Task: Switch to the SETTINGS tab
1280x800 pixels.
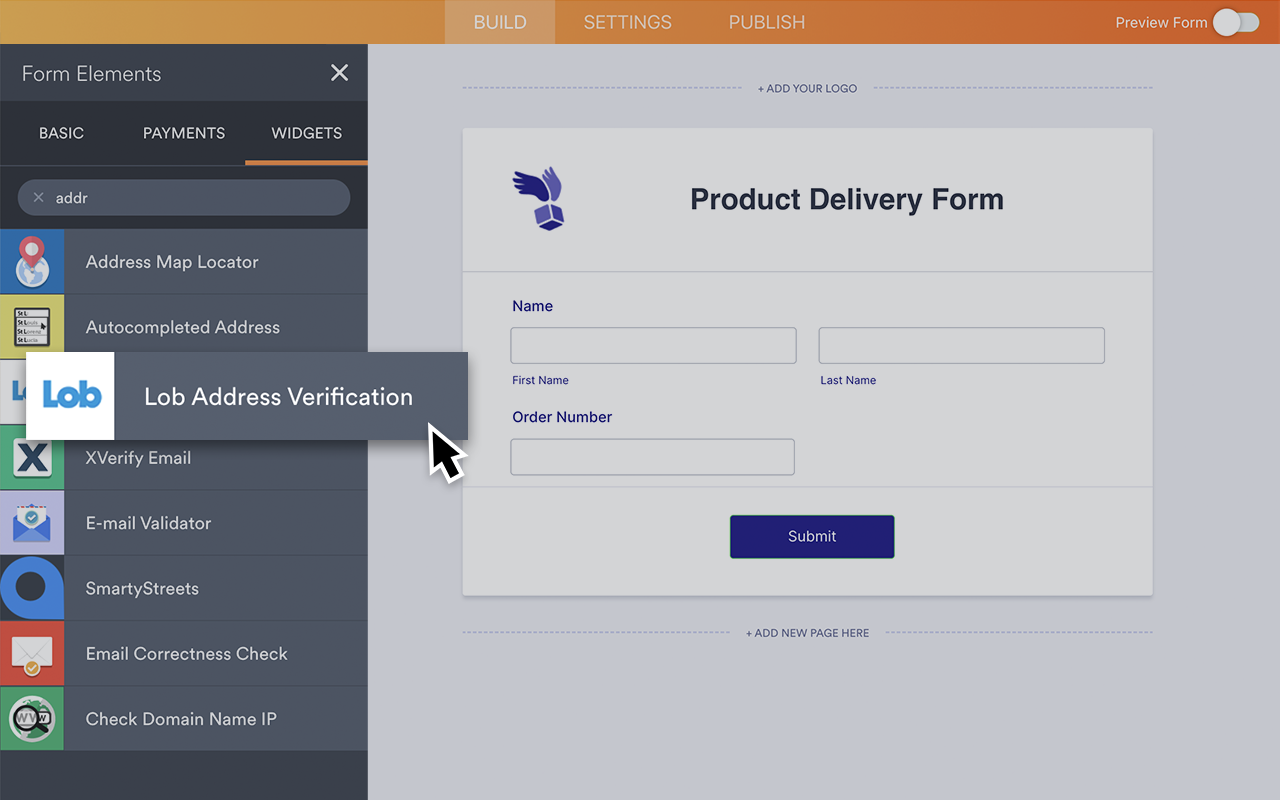Action: (627, 22)
